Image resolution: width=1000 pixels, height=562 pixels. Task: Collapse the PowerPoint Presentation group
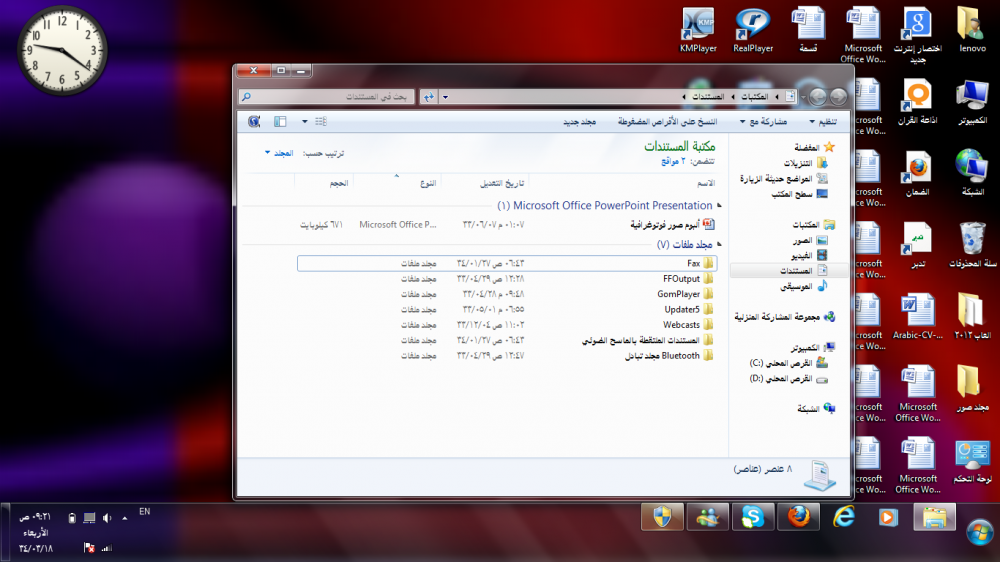tap(719, 205)
